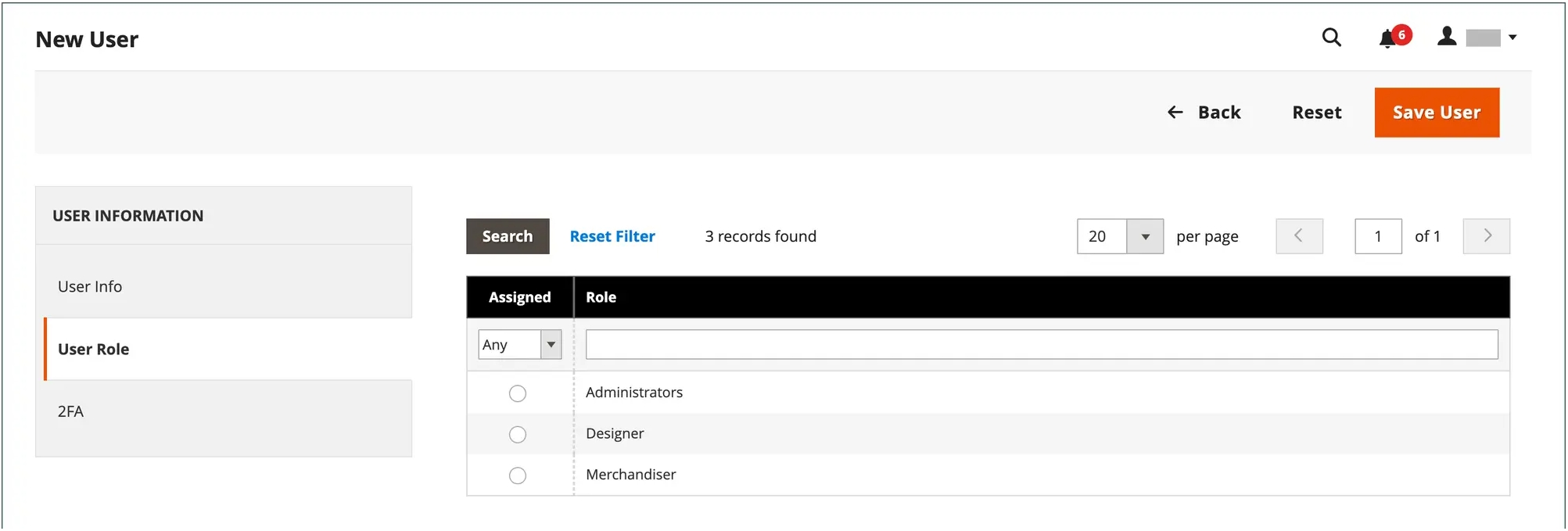Click the Reset Filter link
The width and height of the screenshot is (1568, 531).
[612, 236]
